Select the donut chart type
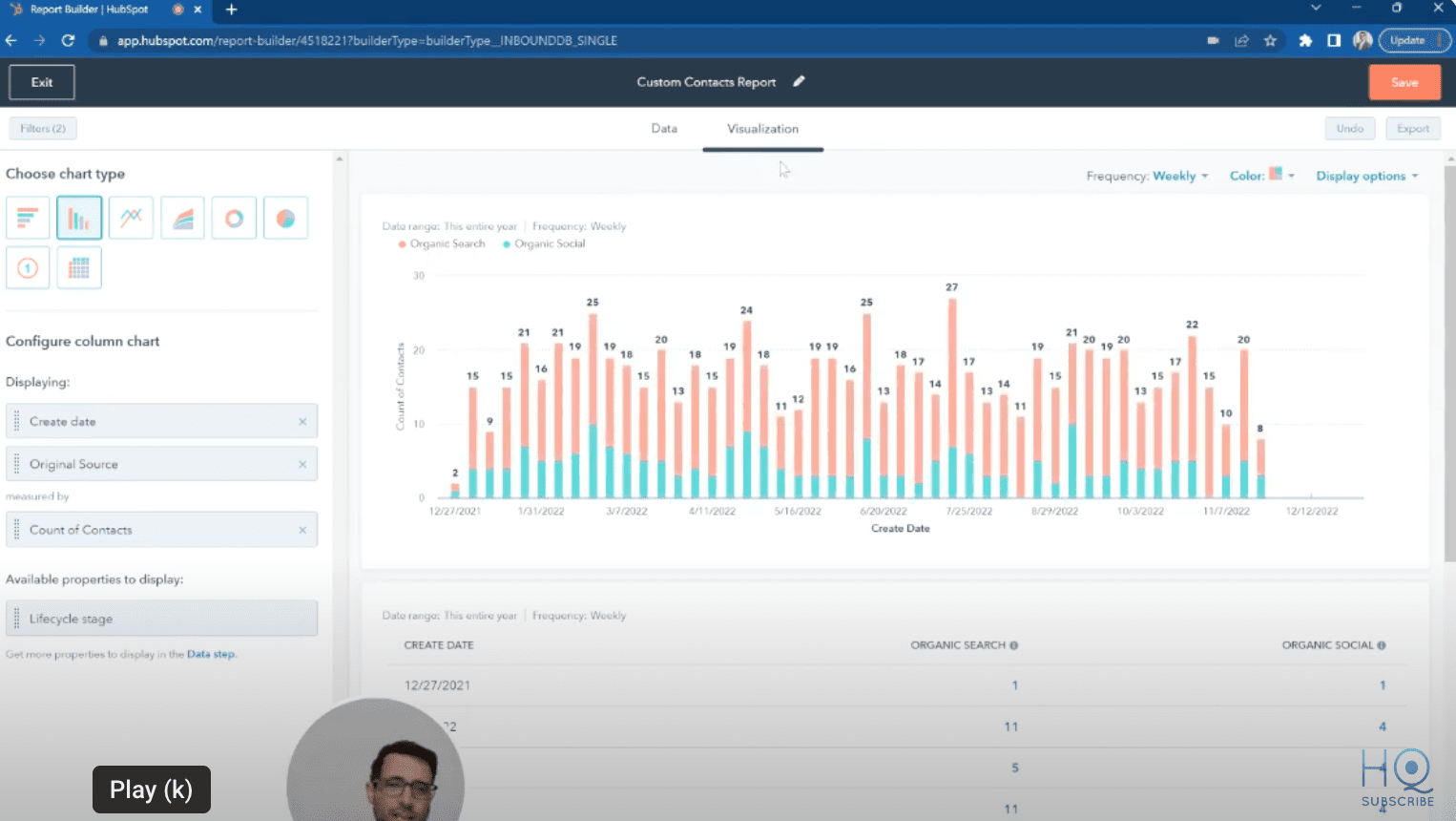The image size is (1456, 821). pyautogui.click(x=234, y=217)
